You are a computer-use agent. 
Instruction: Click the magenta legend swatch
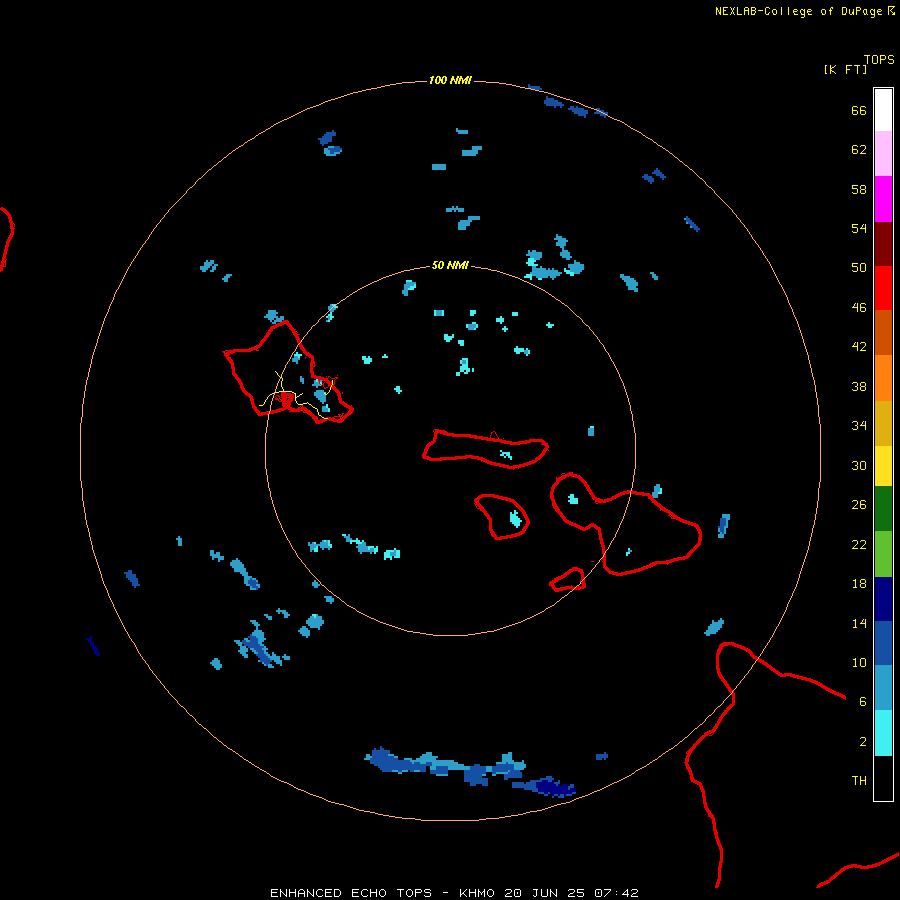(883, 199)
